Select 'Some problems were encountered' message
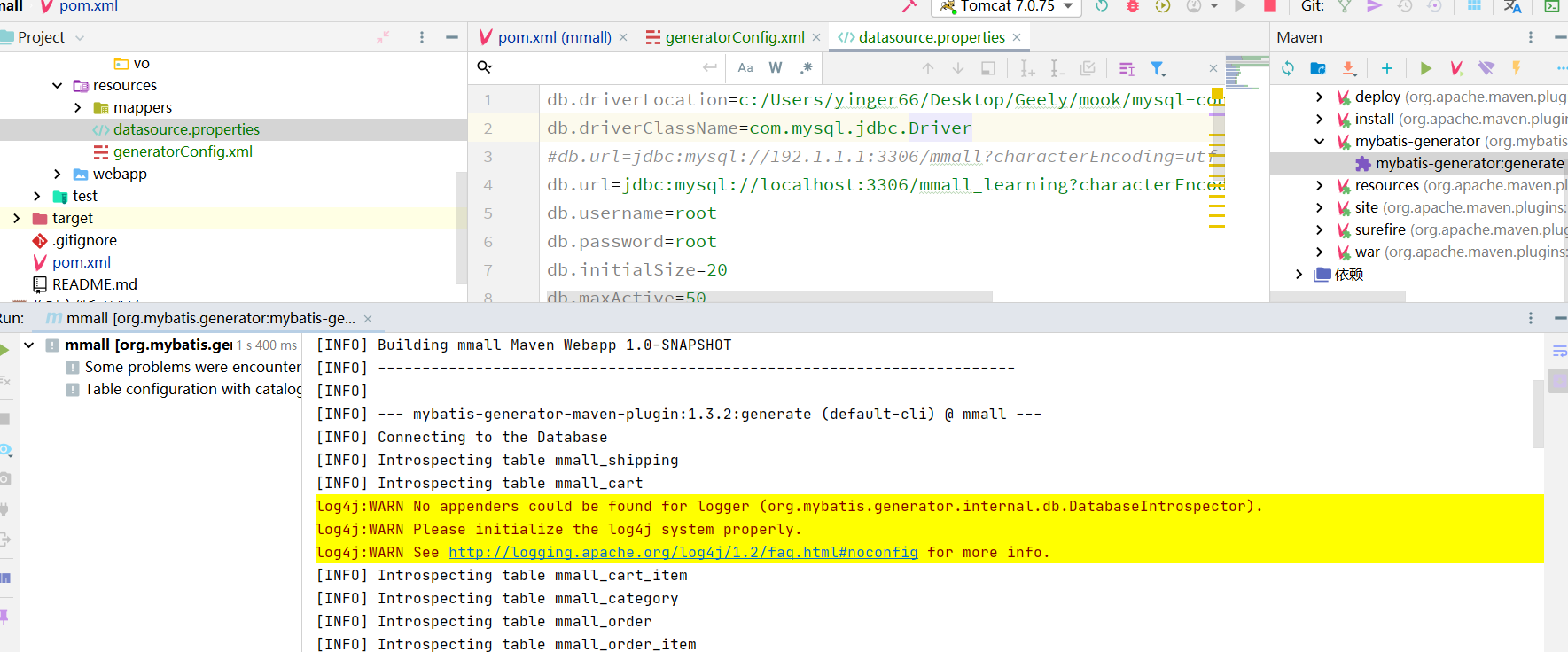 pos(184,367)
